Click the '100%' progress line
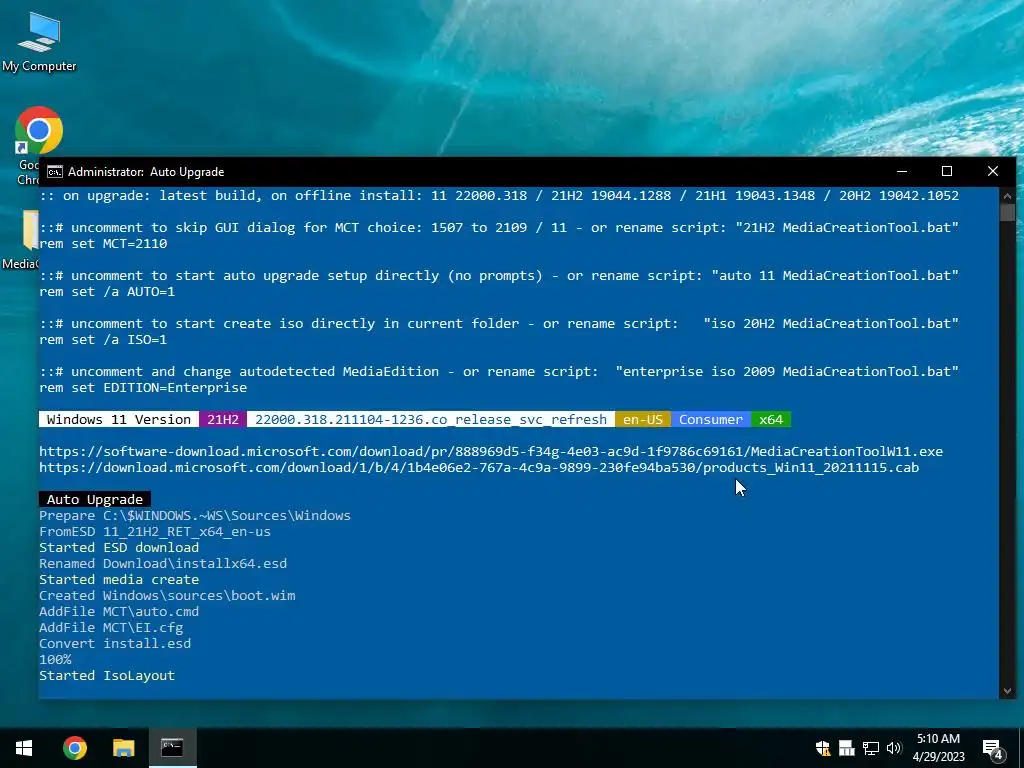Screen dimensions: 1024x768 [x=55, y=660]
